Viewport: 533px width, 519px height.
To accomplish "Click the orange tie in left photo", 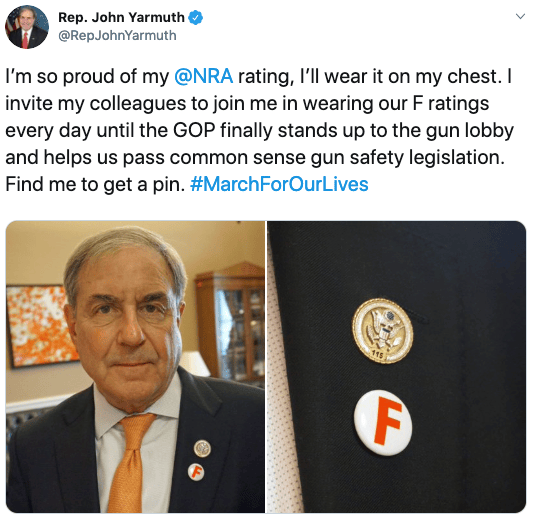I will 131,464.
